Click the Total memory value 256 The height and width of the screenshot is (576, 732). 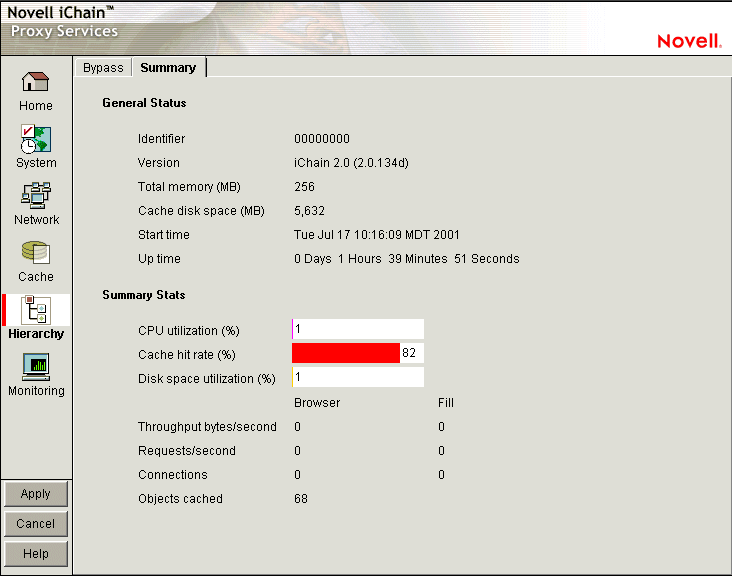click(x=304, y=187)
